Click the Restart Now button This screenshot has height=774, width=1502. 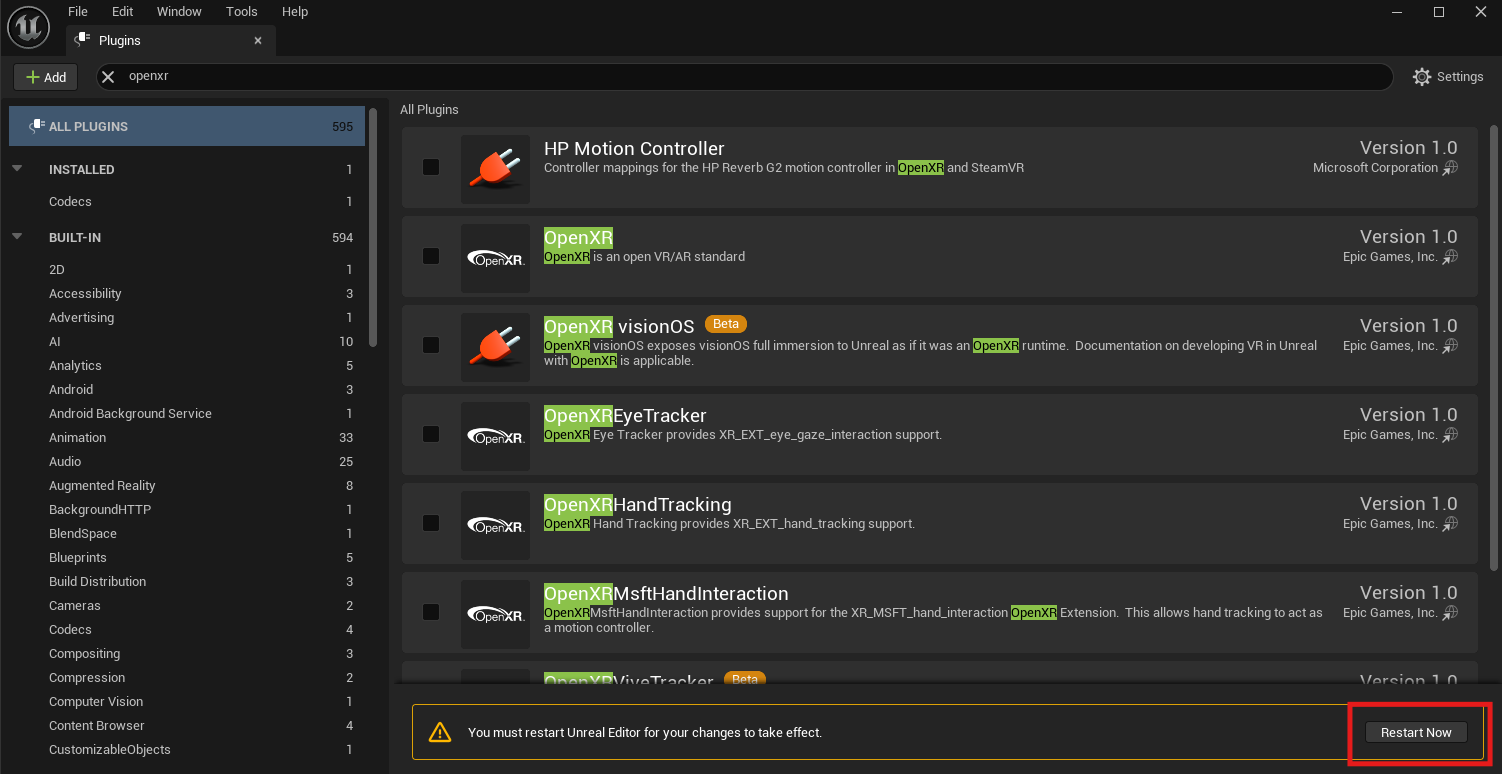click(x=1415, y=732)
